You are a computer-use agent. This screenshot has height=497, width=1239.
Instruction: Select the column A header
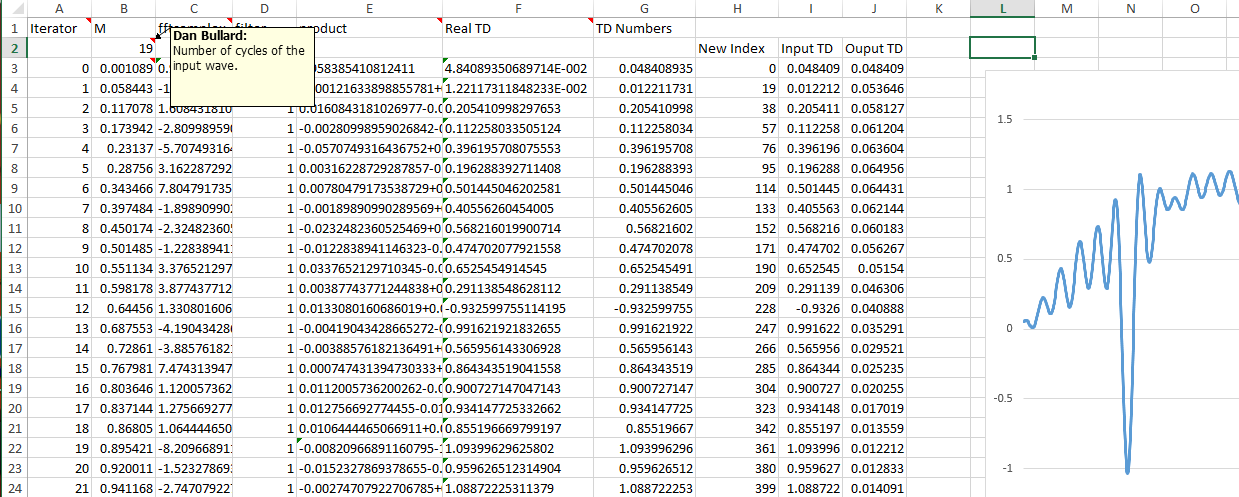click(59, 8)
